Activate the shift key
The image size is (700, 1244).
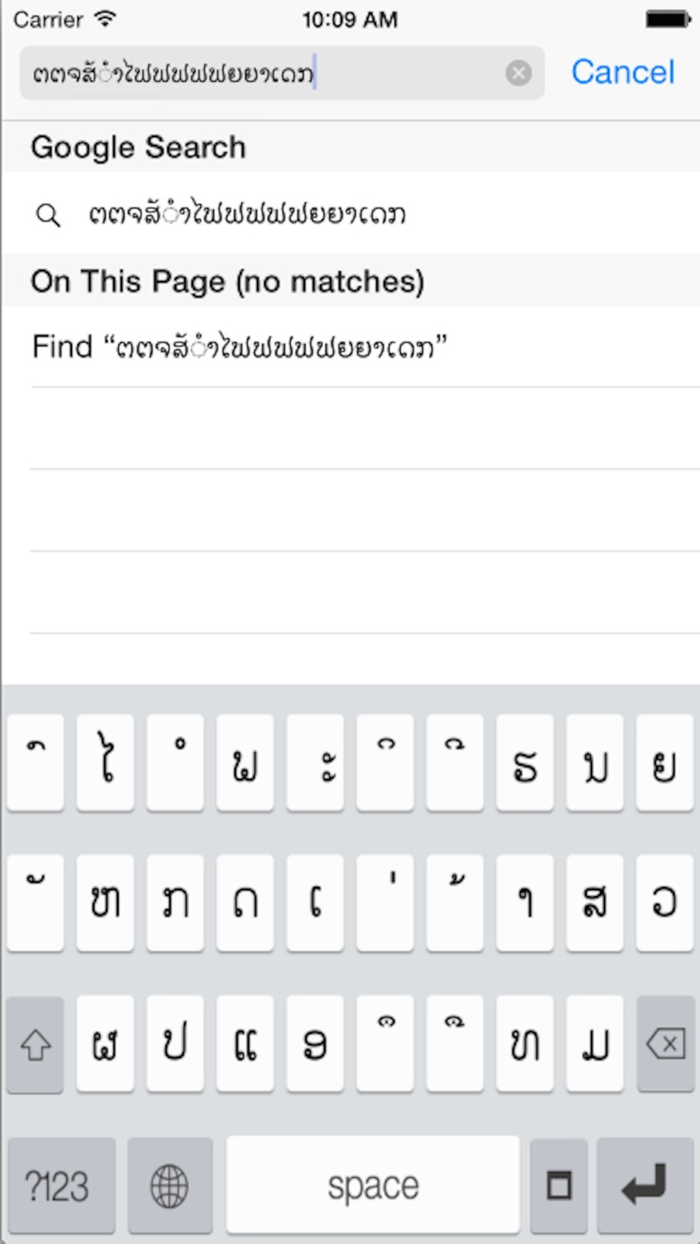click(35, 1045)
